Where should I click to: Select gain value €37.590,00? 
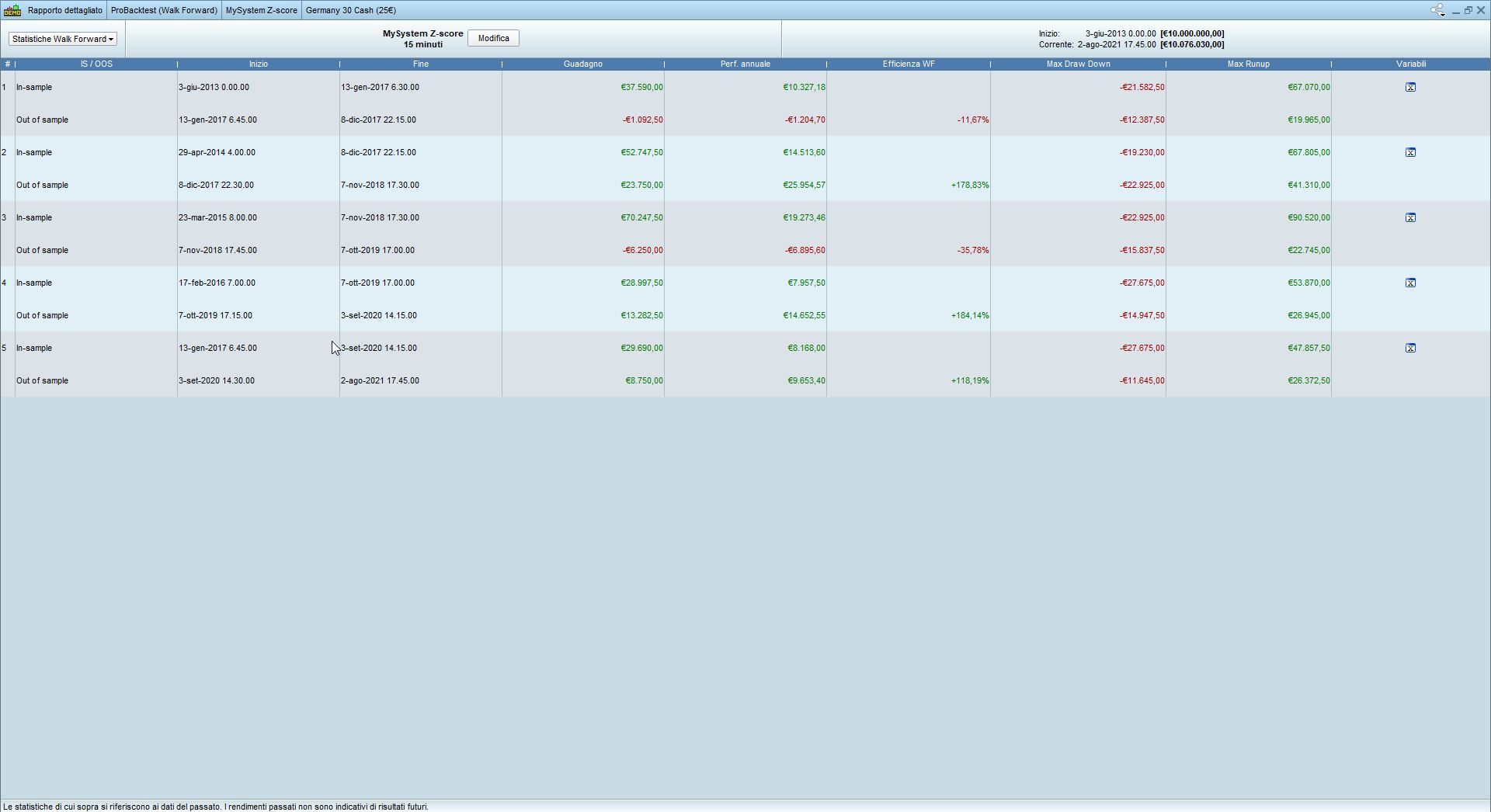(x=641, y=87)
